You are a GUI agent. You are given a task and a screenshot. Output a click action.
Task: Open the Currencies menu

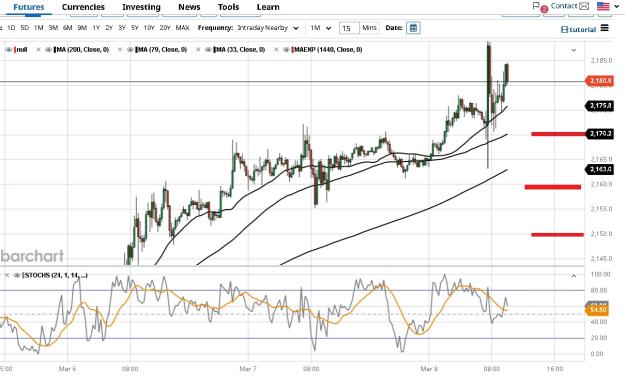pyautogui.click(x=83, y=7)
